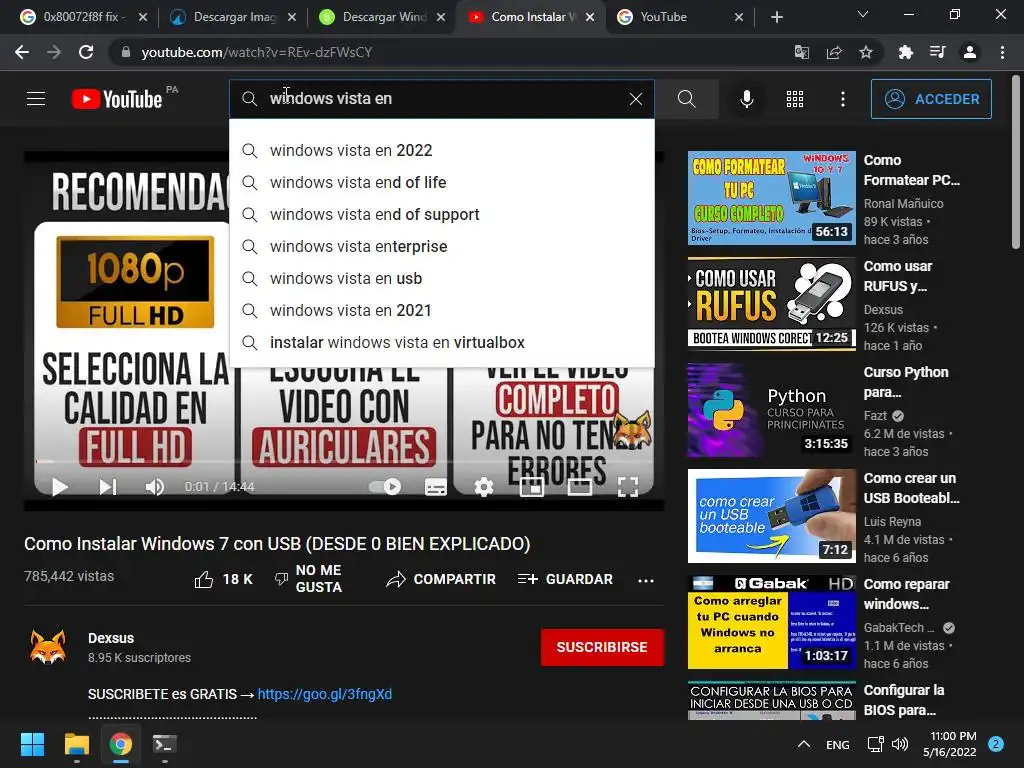Open Chrome three-dot menu
This screenshot has width=1024, height=768.
pos(1002,52)
